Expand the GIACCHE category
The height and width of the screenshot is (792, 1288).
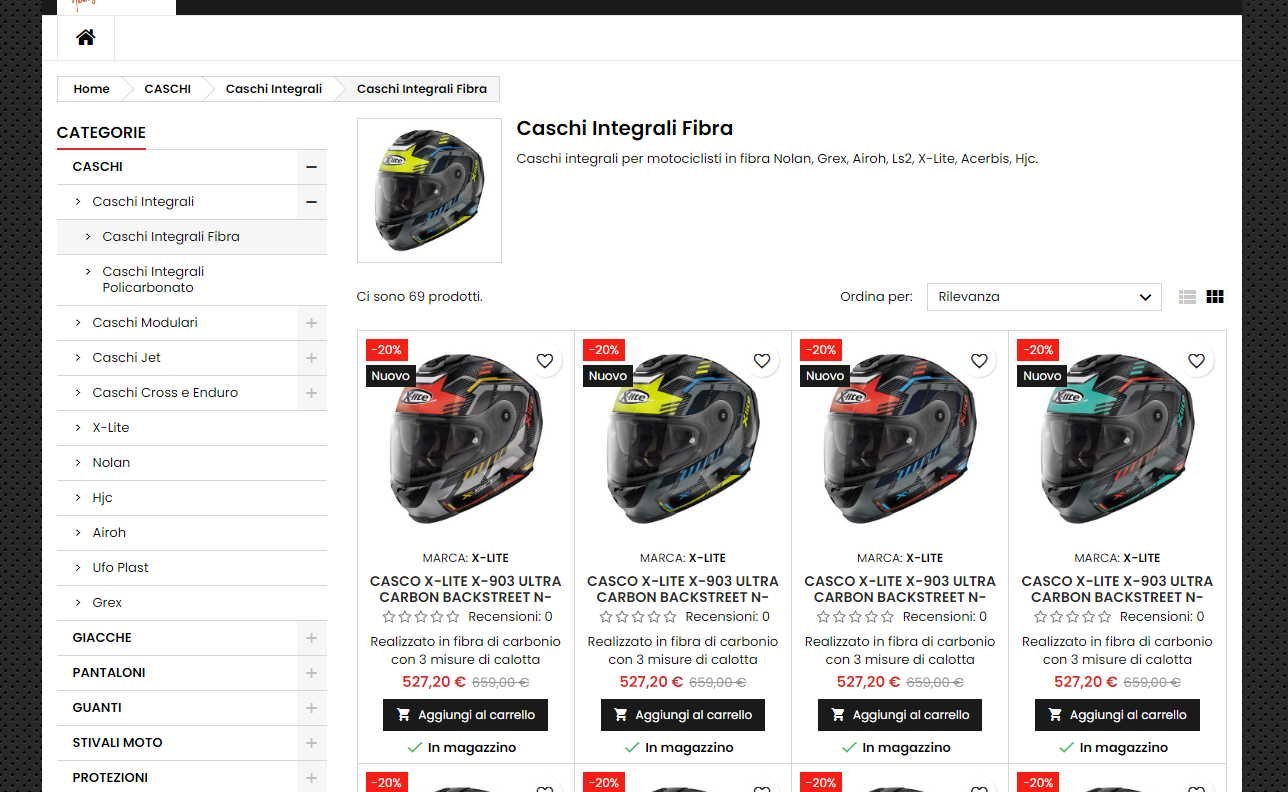[x=311, y=638]
